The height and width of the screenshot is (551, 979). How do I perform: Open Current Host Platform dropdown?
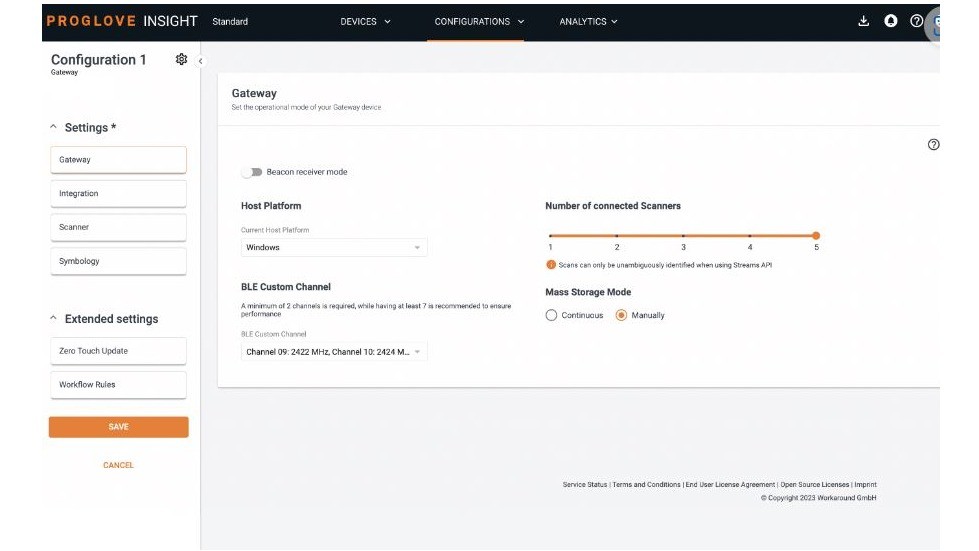pyautogui.click(x=334, y=247)
